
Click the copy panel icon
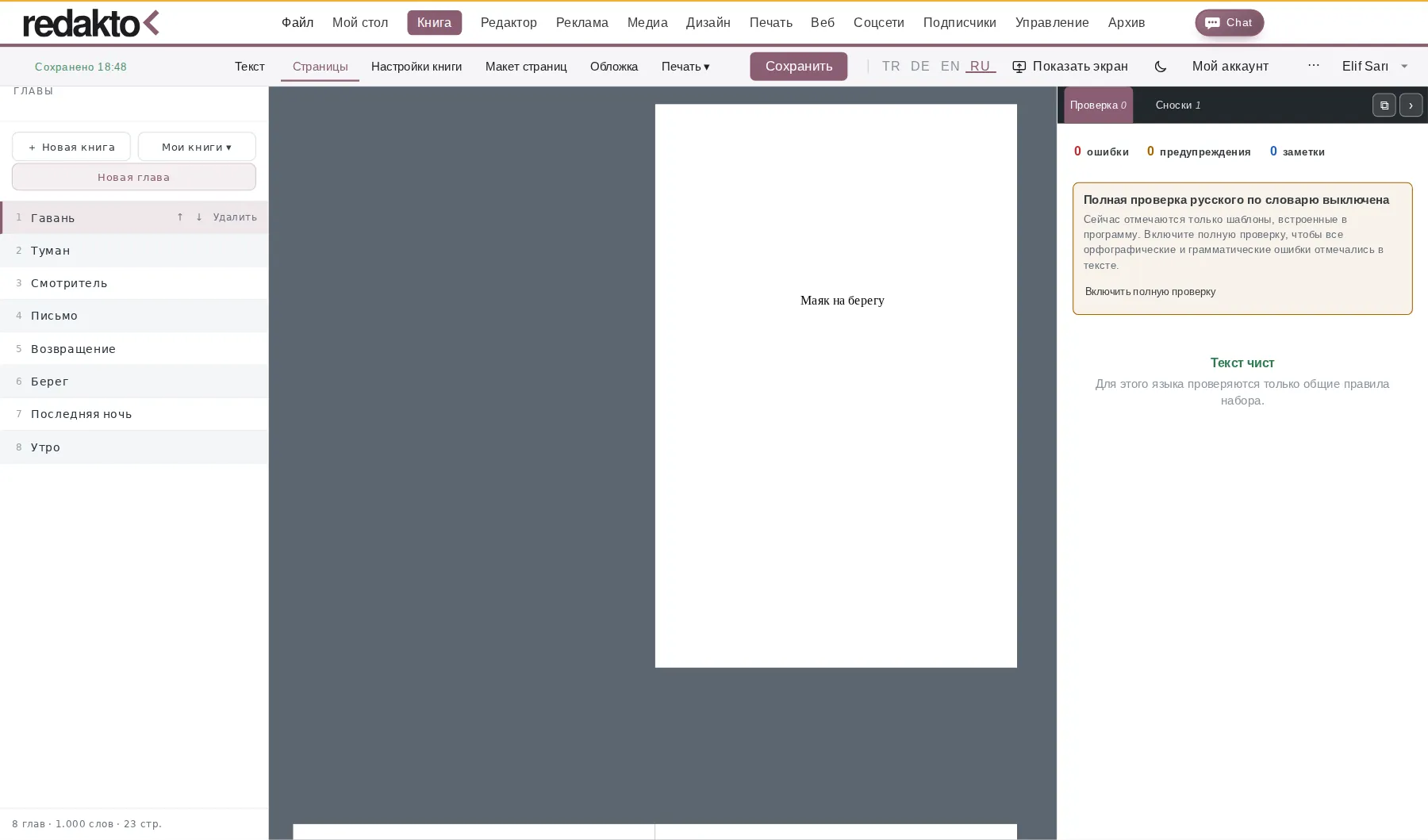tap(1384, 105)
